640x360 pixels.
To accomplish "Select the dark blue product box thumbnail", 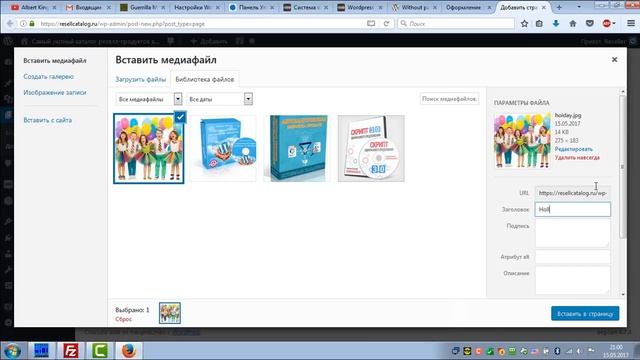I will (x=297, y=149).
